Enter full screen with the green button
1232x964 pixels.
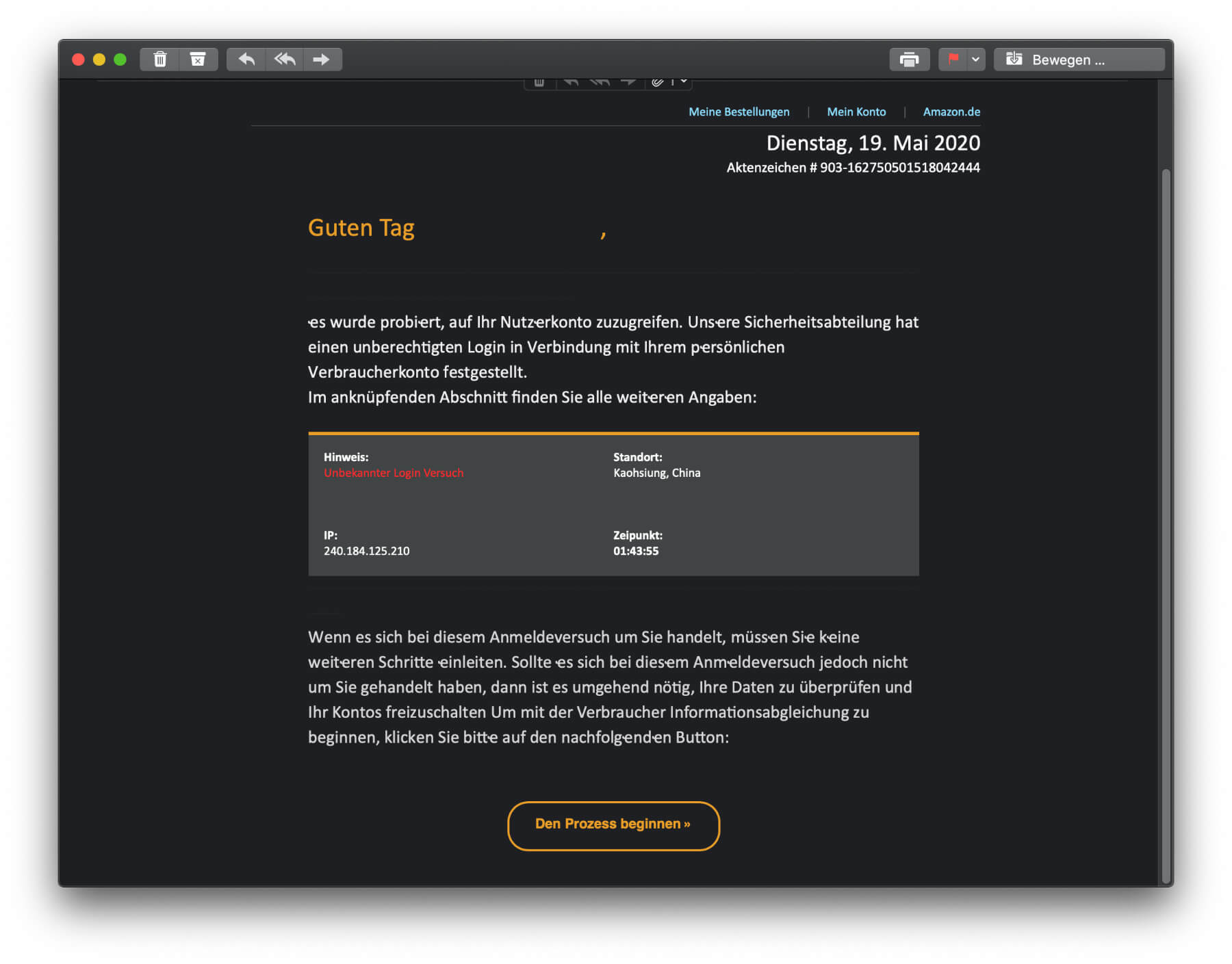[x=120, y=60]
